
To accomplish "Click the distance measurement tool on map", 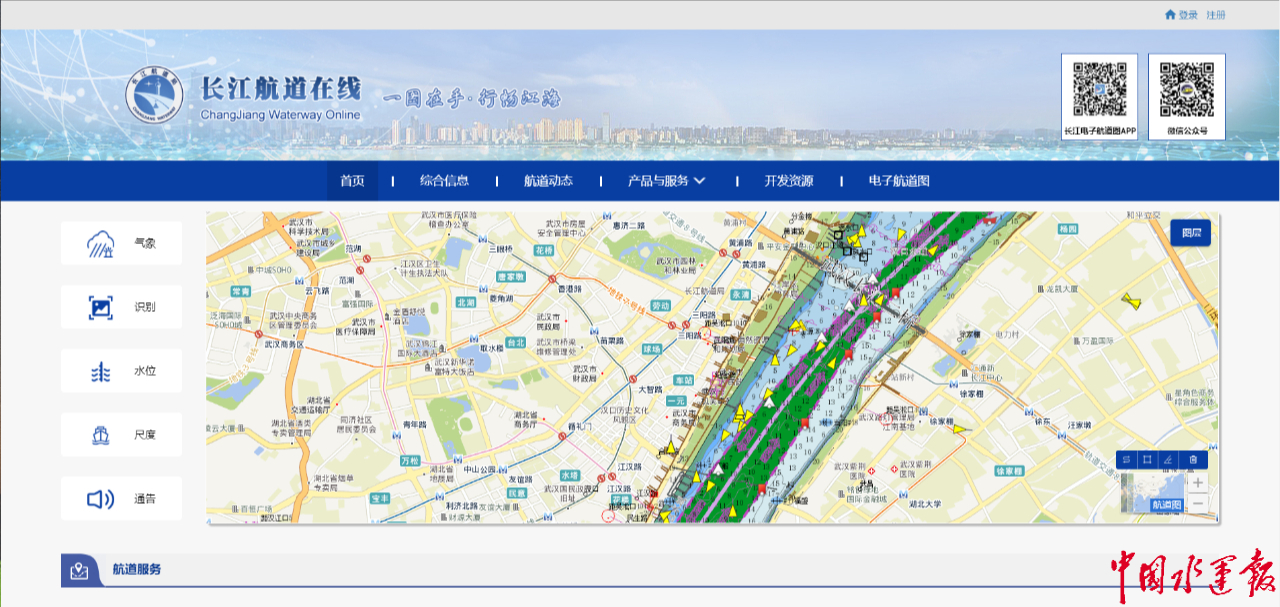I will pyautogui.click(x=1127, y=460).
